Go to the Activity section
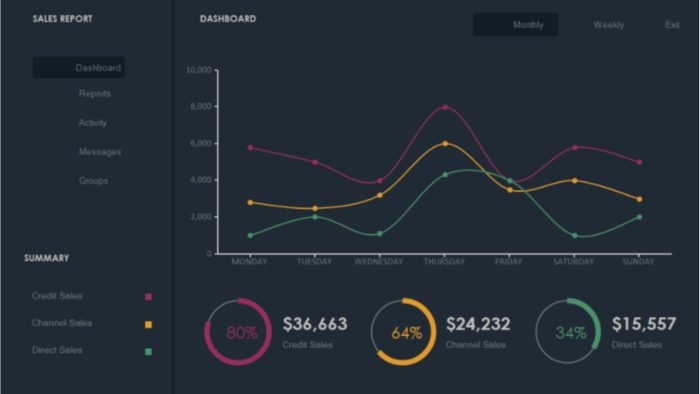This screenshot has width=700, height=394. 93,123
